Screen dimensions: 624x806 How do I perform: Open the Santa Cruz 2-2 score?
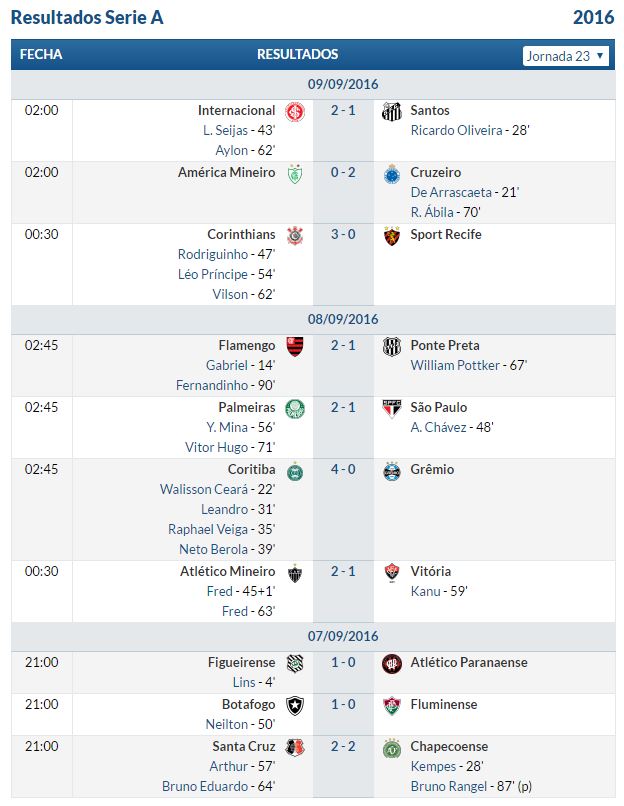343,746
